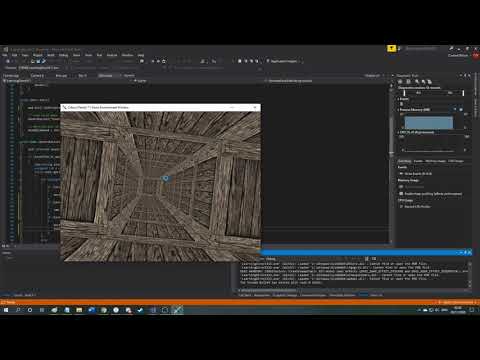This screenshot has height=360, width=480.
Task: Open the member dropdown above the code editor
Action: click(x=327, y=81)
